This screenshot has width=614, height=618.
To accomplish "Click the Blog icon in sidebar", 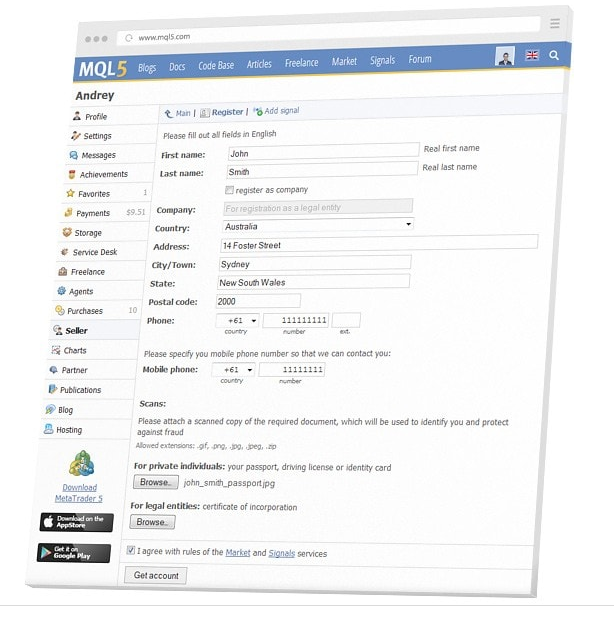I will (x=50, y=410).
